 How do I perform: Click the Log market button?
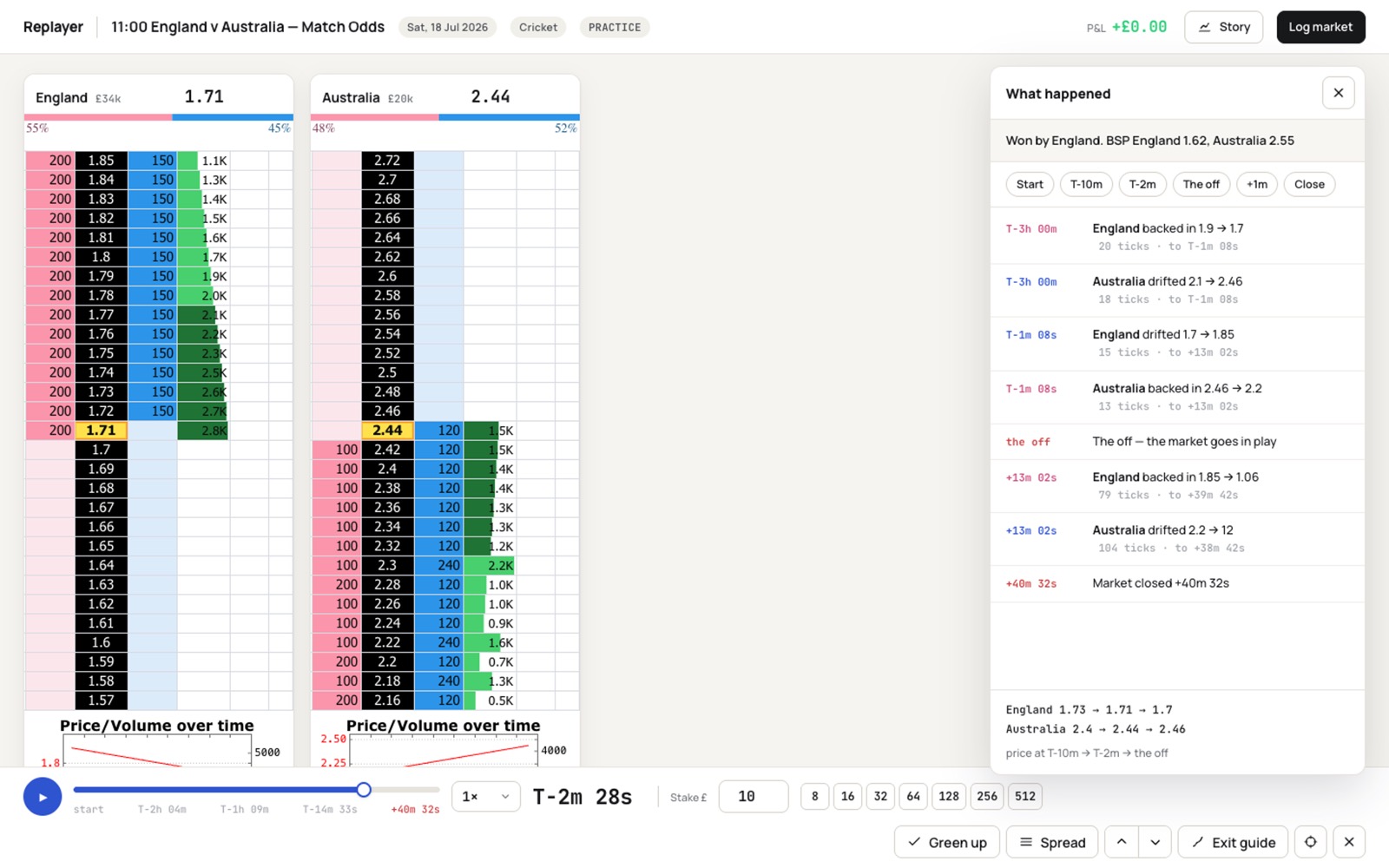[1320, 27]
